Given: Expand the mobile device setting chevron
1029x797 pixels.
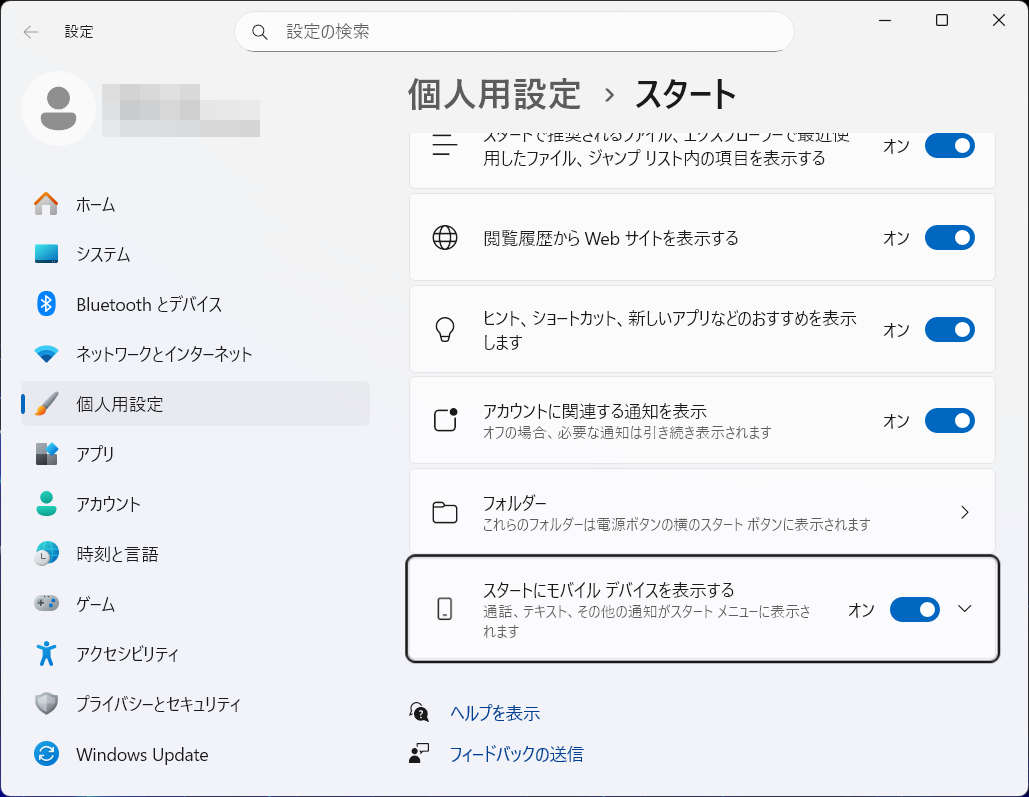Looking at the screenshot, I should tap(965, 609).
